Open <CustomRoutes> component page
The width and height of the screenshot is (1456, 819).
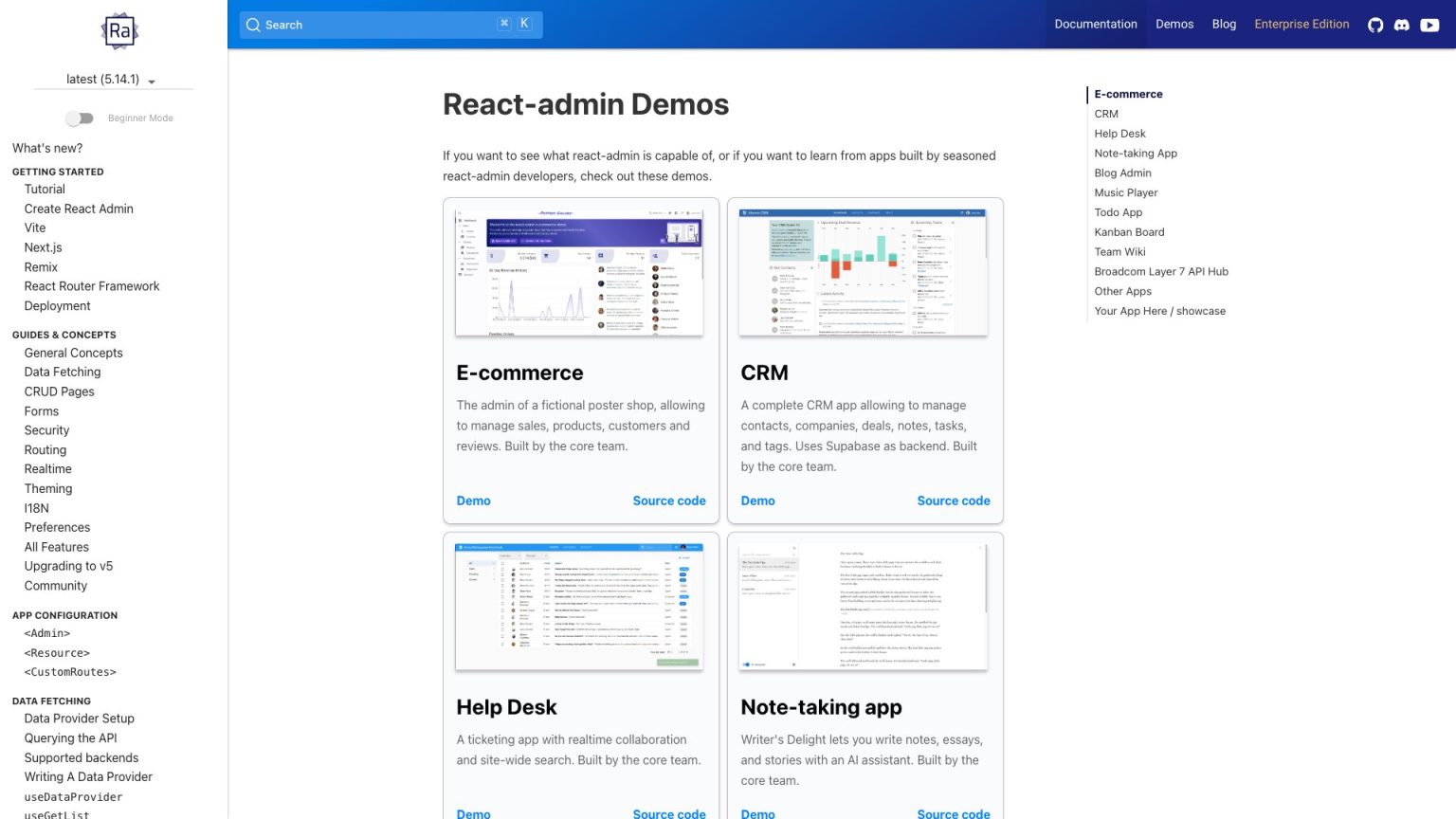pos(70,672)
